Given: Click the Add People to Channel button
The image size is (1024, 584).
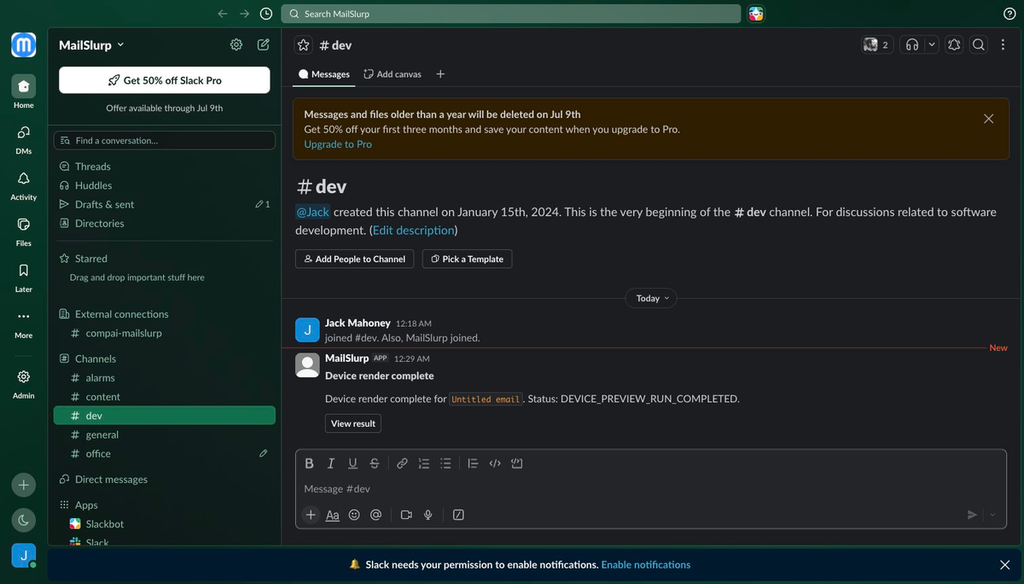Looking at the screenshot, I should click(x=355, y=259).
